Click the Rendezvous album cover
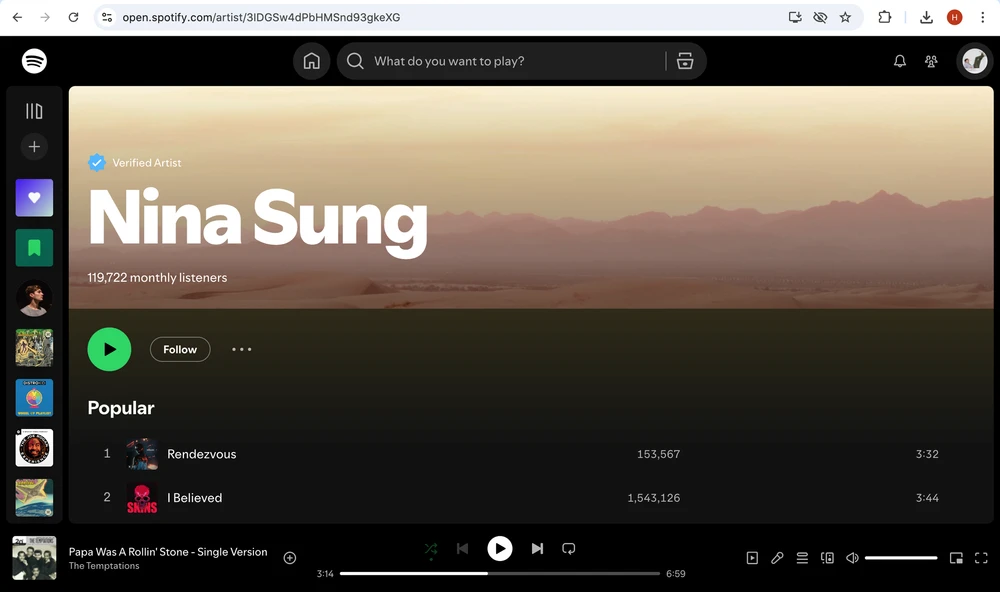 (x=142, y=454)
